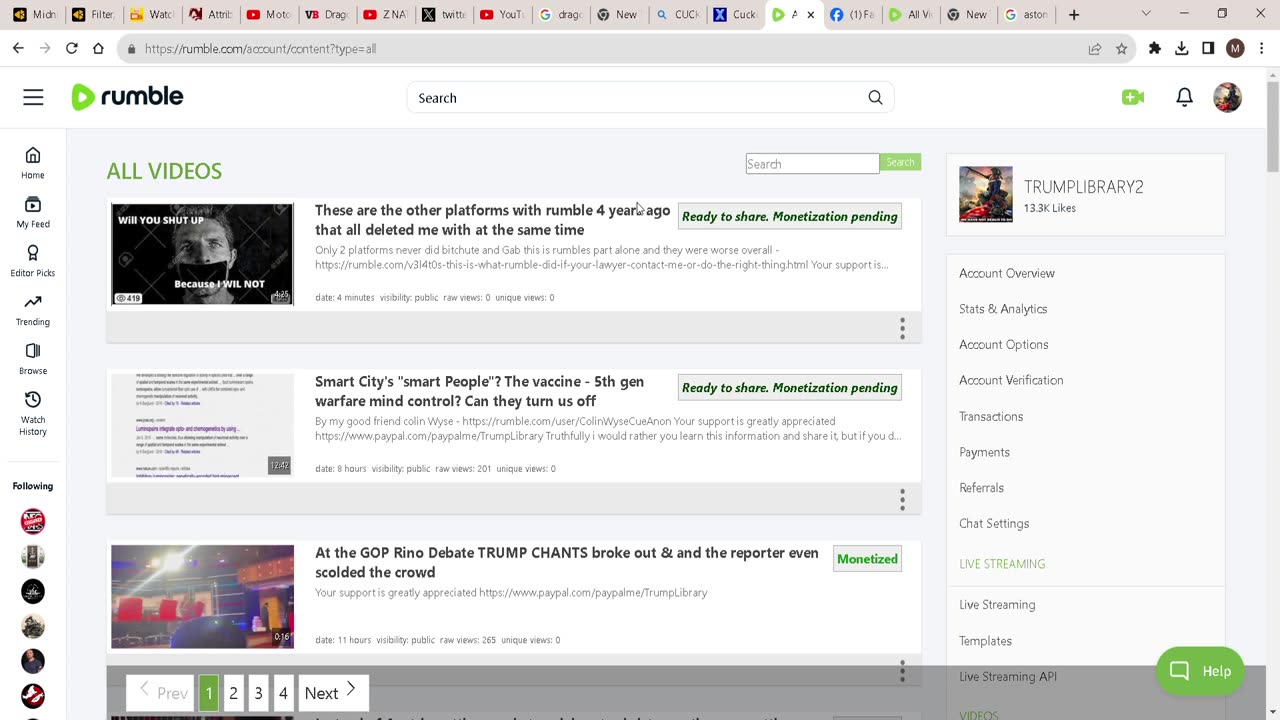Open a new browser tab
Screen dimensions: 1280x720
1074,14
